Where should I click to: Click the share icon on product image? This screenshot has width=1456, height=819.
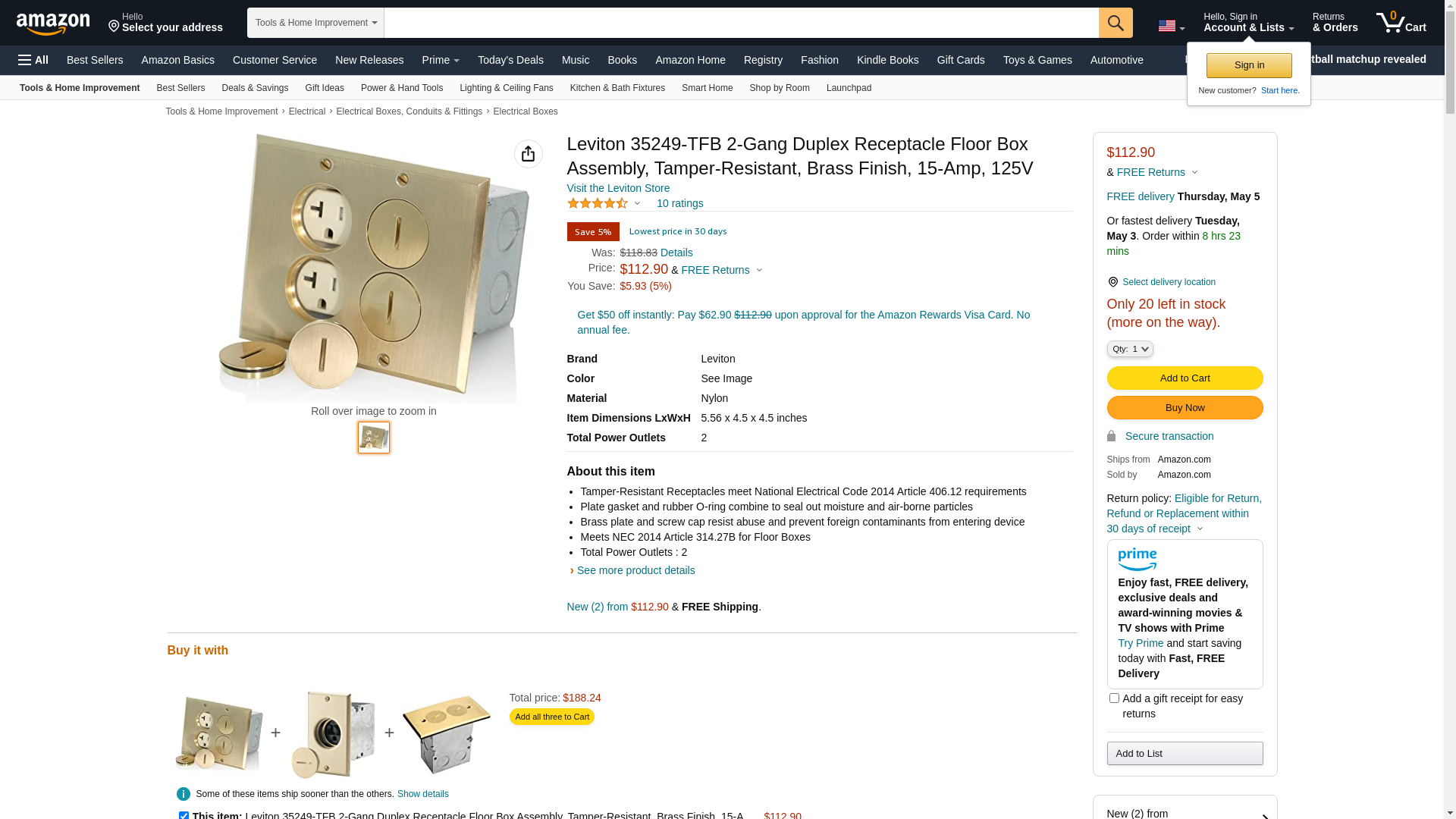pyautogui.click(x=528, y=154)
